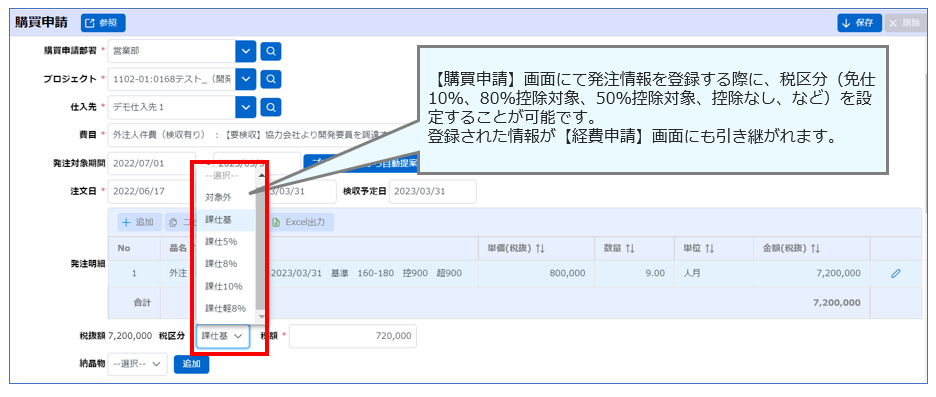Click the 費目 field with 外注人件費
This screenshot has width=936, height=397.
263,134
